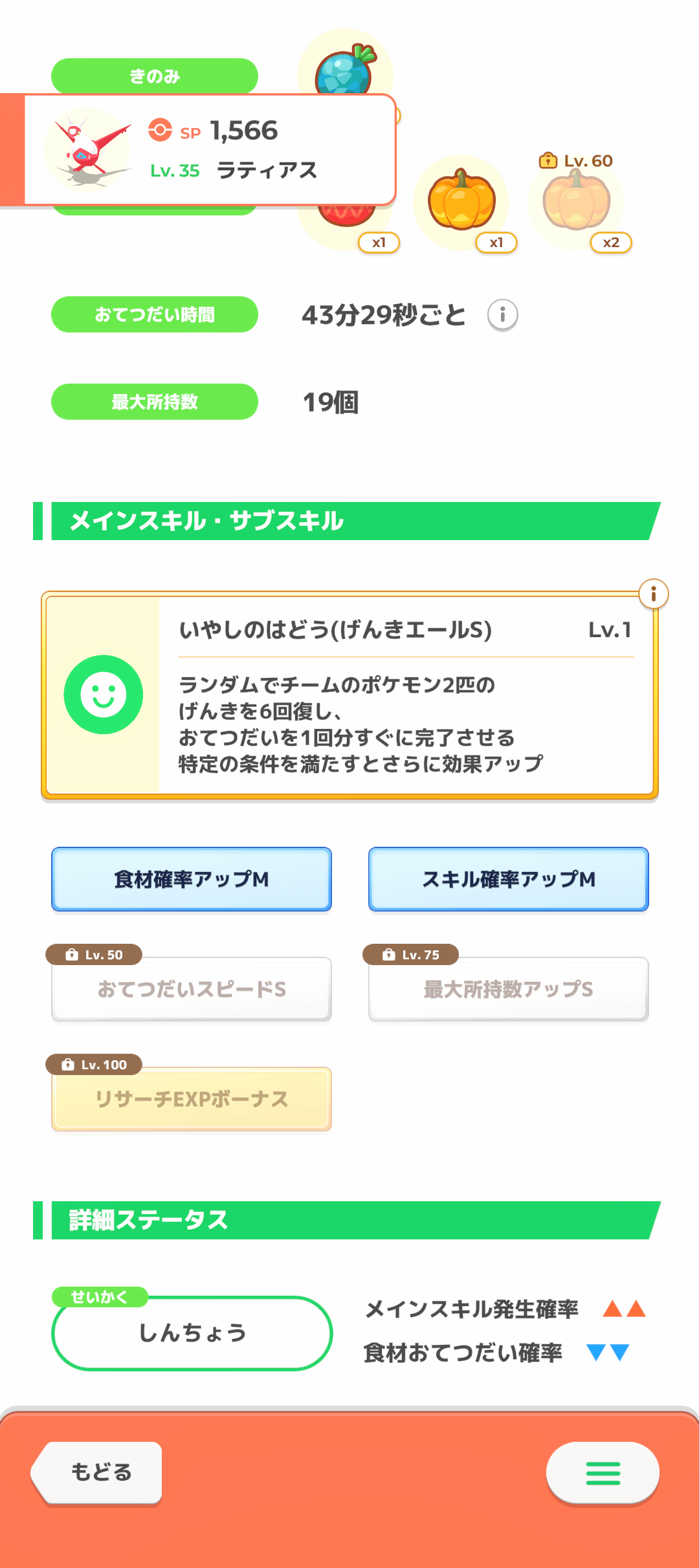The width and height of the screenshot is (699, 1568).
Task: Select the スキル確率アップM sub skill
Action: click(x=509, y=879)
